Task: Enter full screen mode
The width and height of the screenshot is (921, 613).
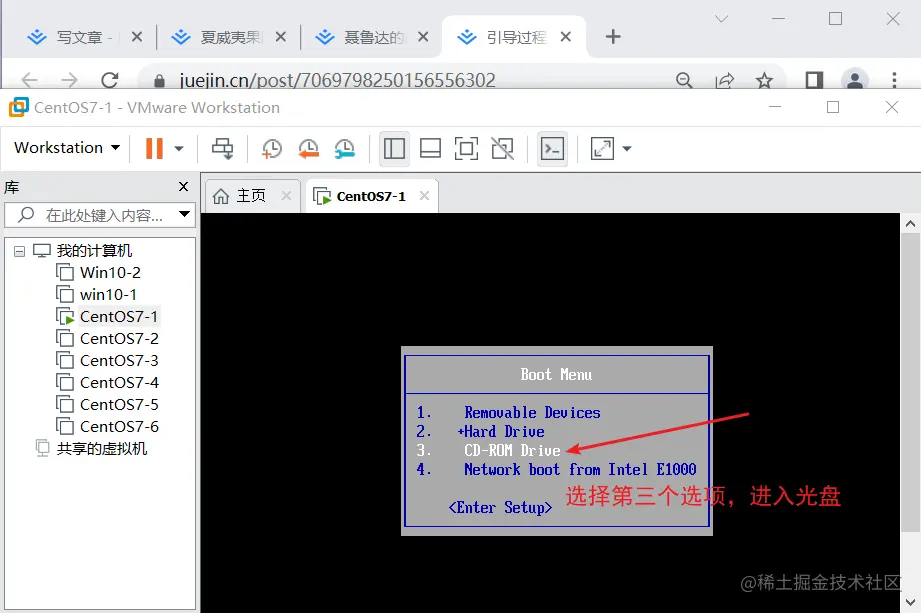Action: point(466,149)
